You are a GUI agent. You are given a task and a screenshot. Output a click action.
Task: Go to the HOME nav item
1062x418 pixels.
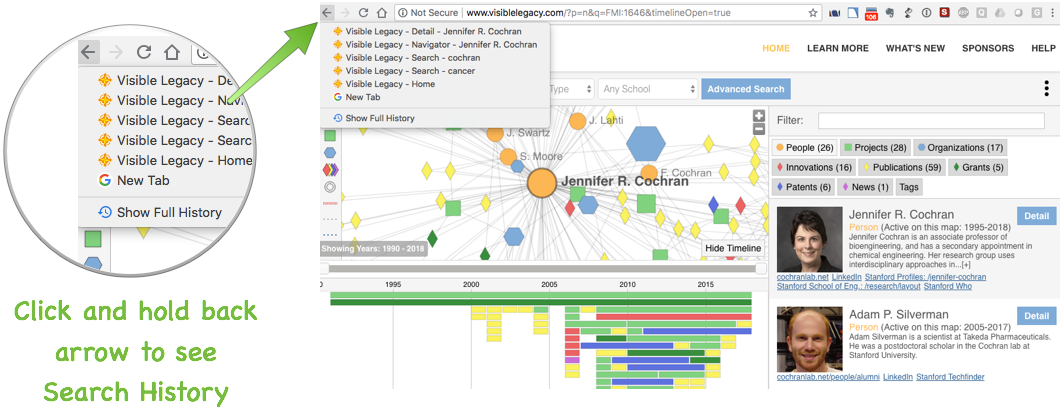tap(776, 48)
